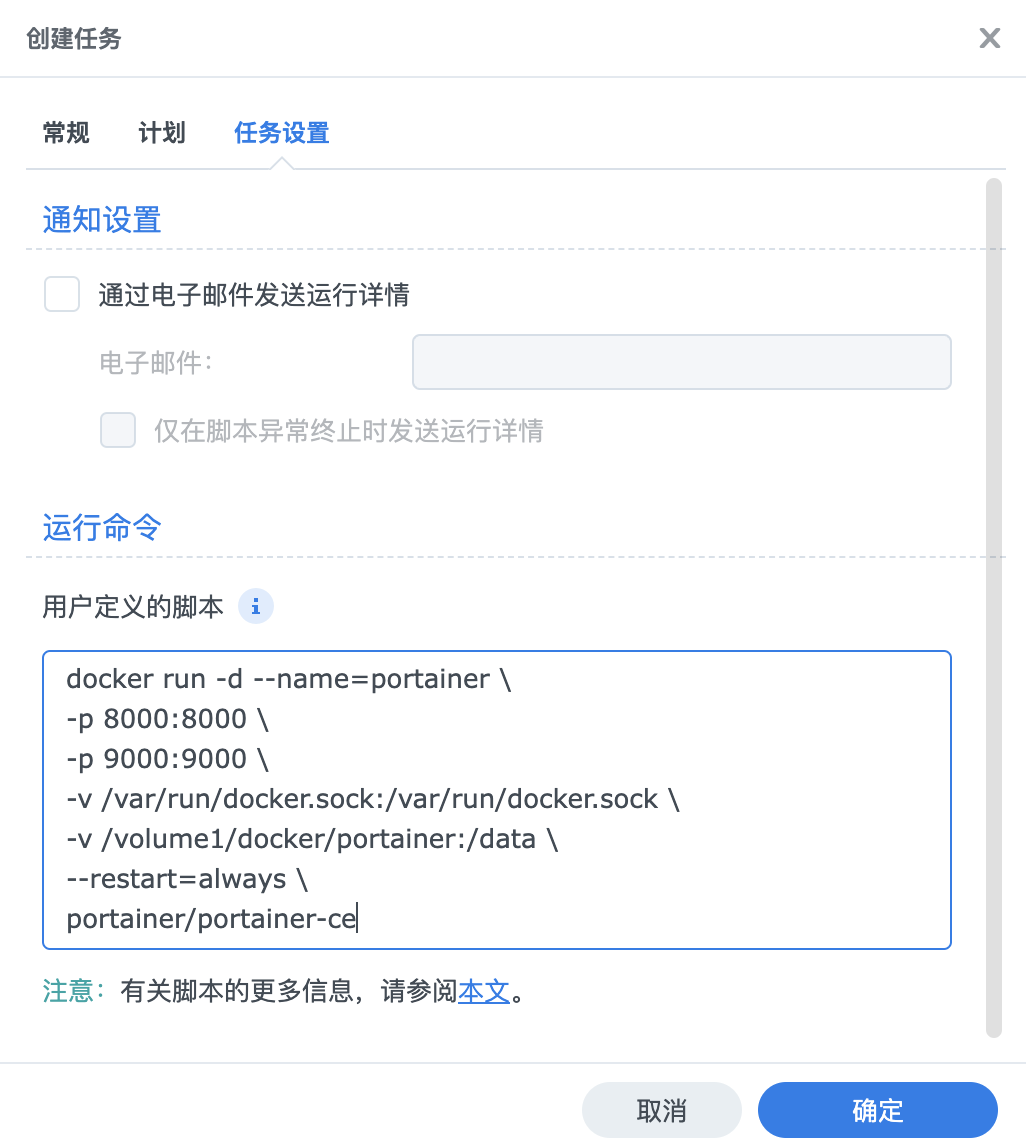Click the dialog's vertical scrollbar

point(993,600)
